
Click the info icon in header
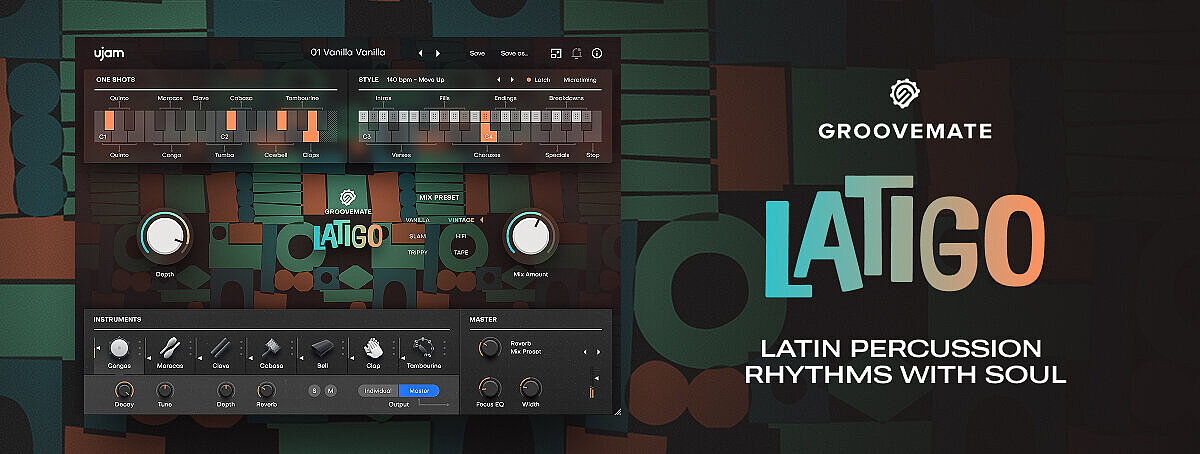tap(597, 52)
